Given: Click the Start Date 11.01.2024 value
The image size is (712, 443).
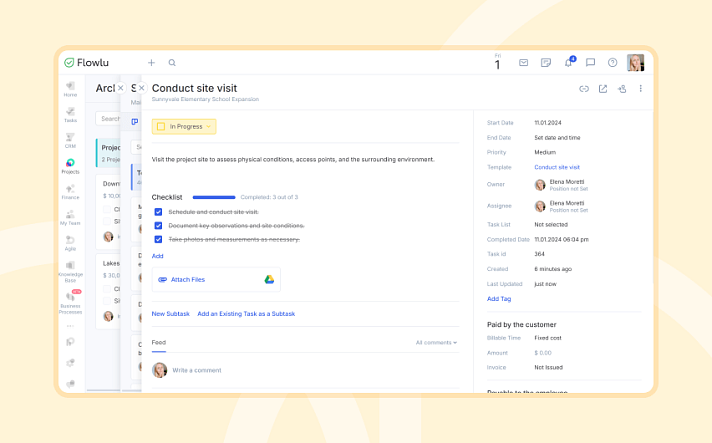Looking at the screenshot, I should (x=548, y=123).
